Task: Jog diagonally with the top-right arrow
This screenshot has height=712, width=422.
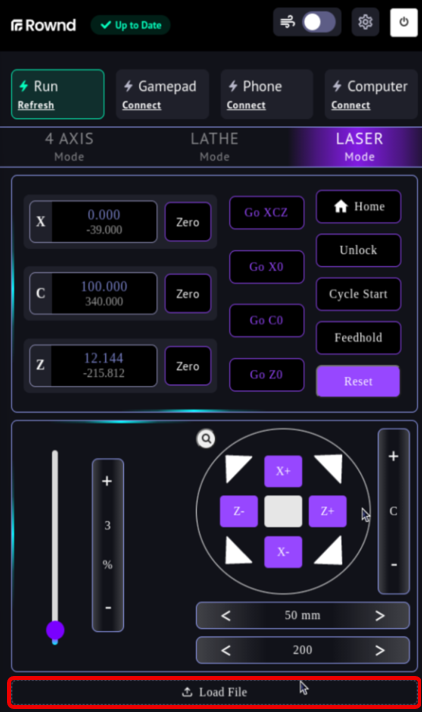Action: (329, 469)
